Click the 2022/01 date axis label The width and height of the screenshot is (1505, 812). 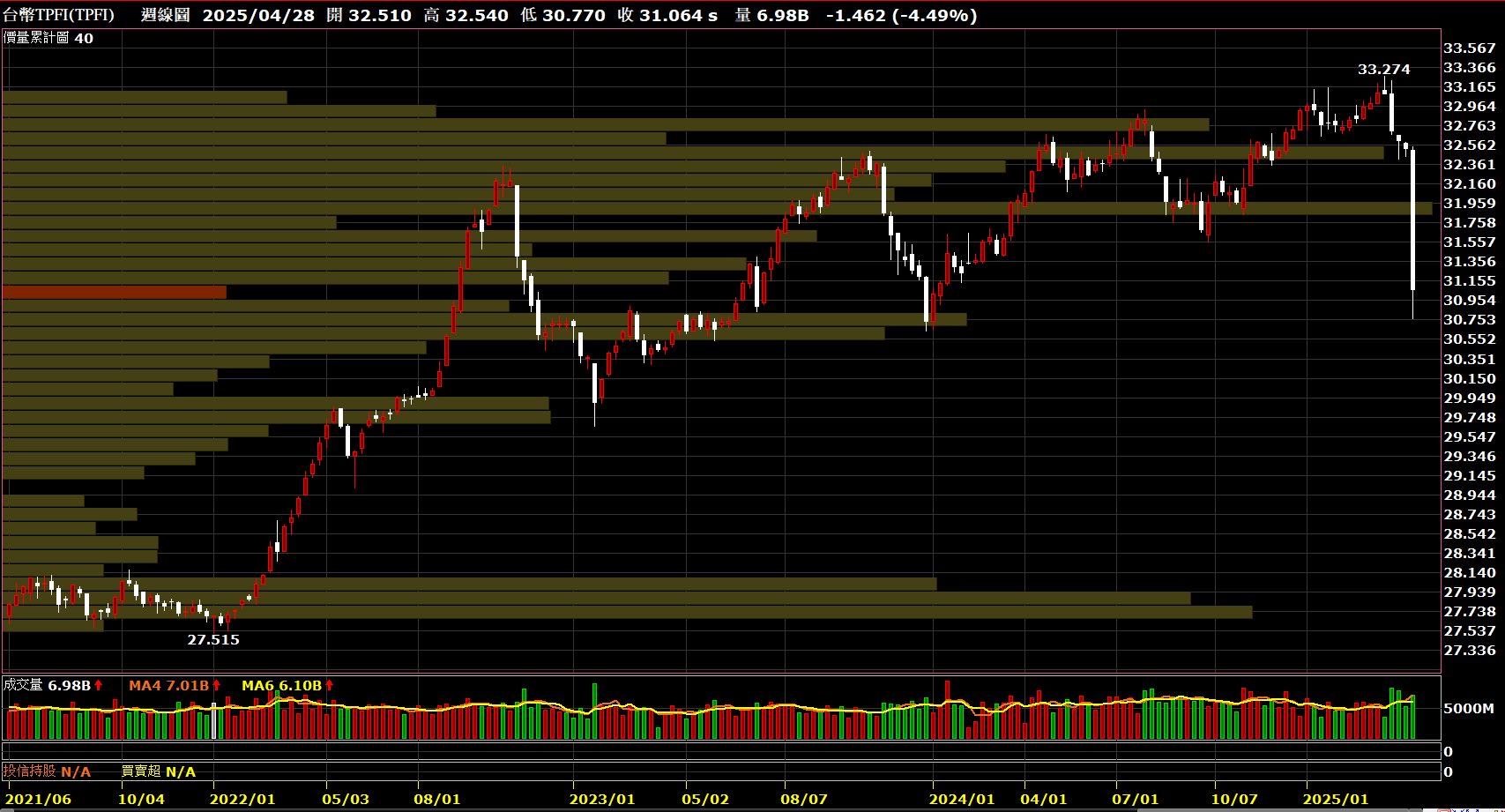pos(242,799)
